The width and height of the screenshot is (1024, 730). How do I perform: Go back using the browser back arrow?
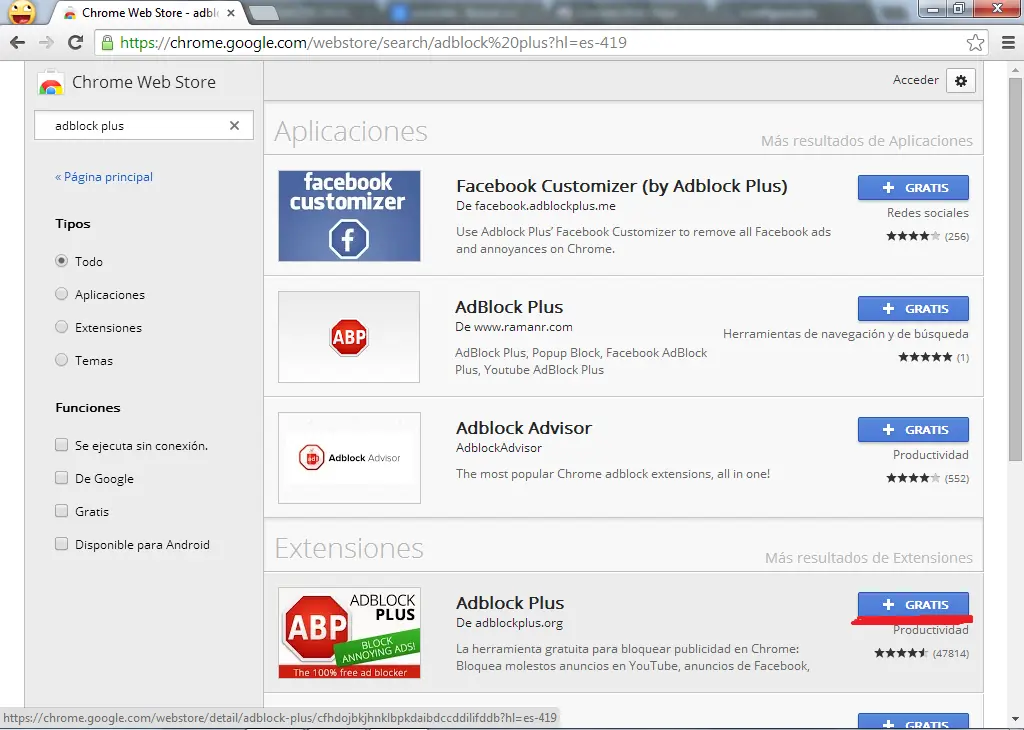pos(18,42)
